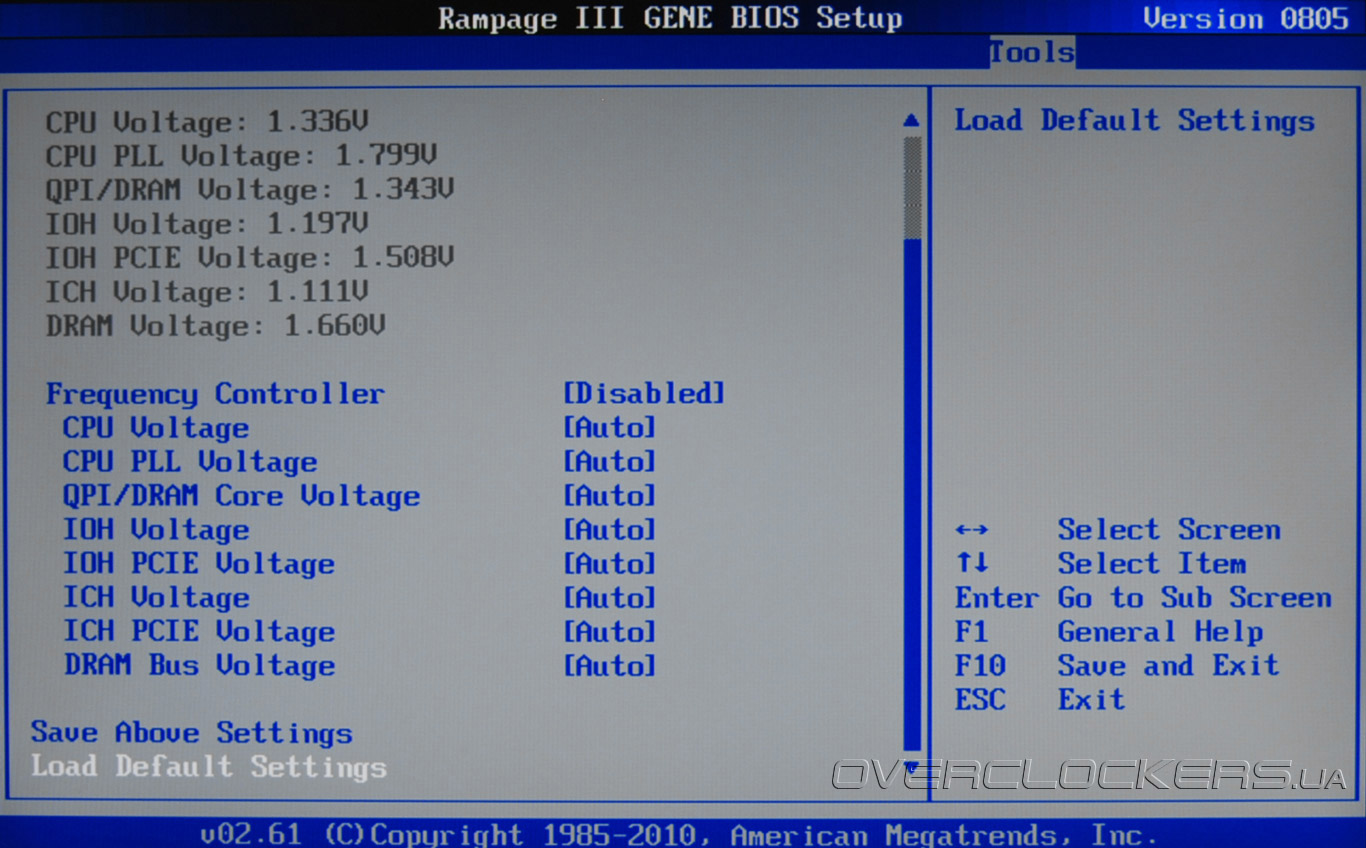Viewport: 1366px width, 848px height.
Task: Select Save Above Settings
Action: tap(192, 733)
